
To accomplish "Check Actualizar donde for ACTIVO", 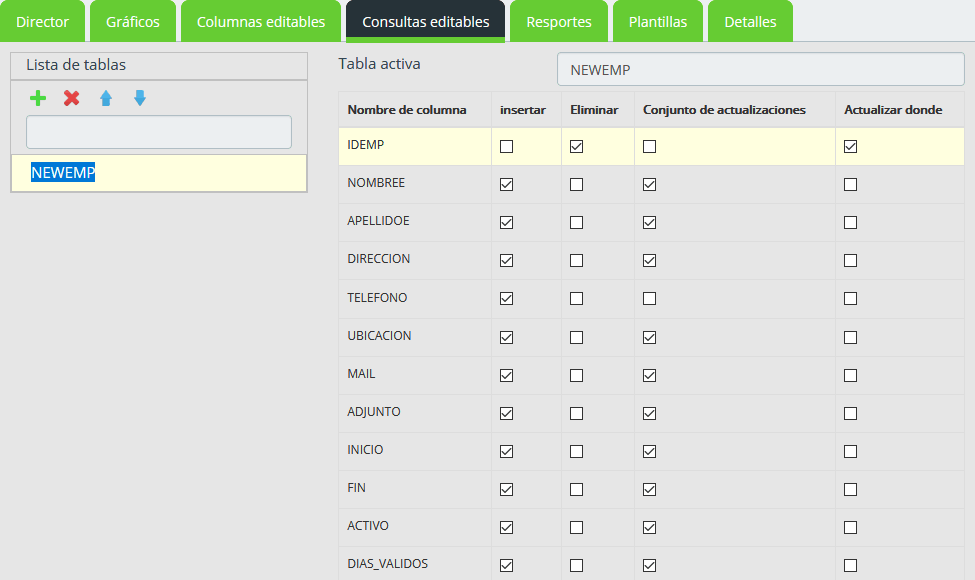I will click(850, 528).
